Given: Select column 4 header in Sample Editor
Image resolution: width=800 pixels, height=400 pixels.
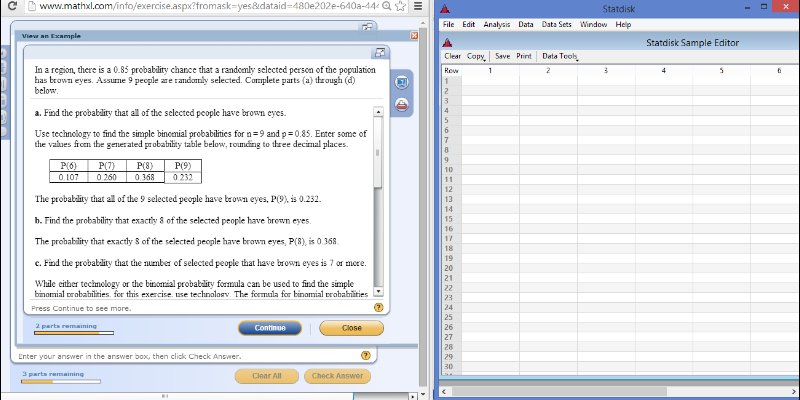Looking at the screenshot, I should 663,70.
